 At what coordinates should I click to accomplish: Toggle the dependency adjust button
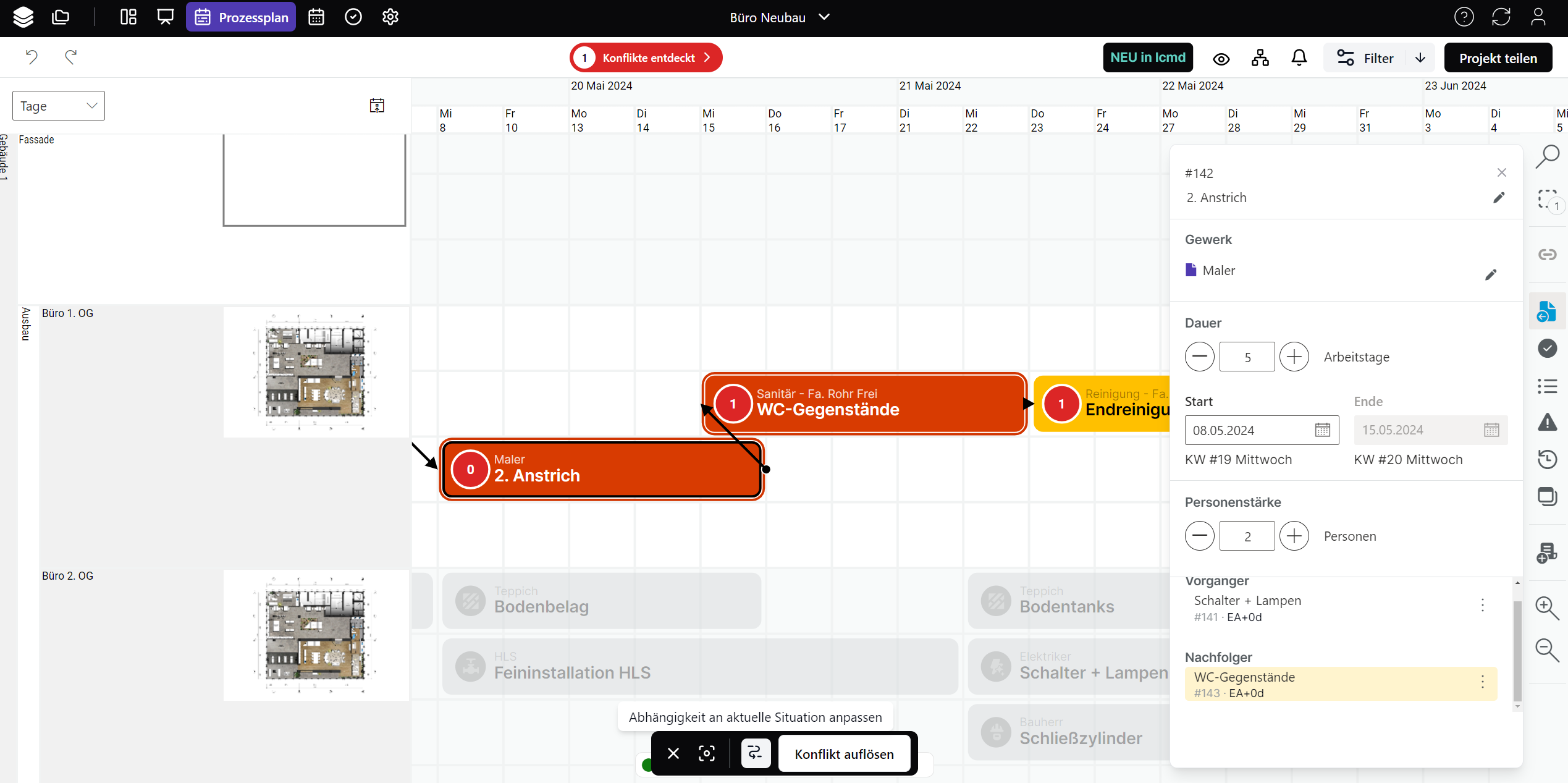(755, 753)
